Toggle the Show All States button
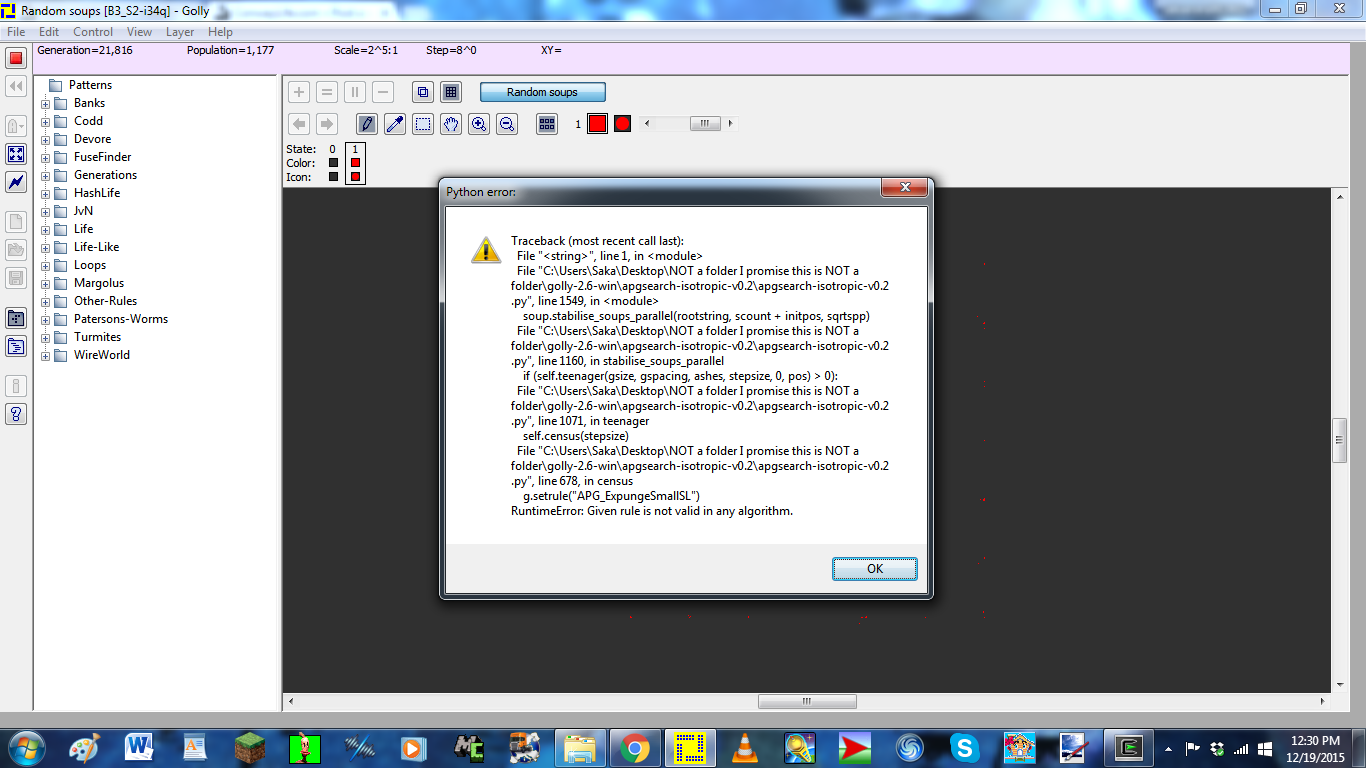The height and width of the screenshot is (768, 1366). point(547,124)
